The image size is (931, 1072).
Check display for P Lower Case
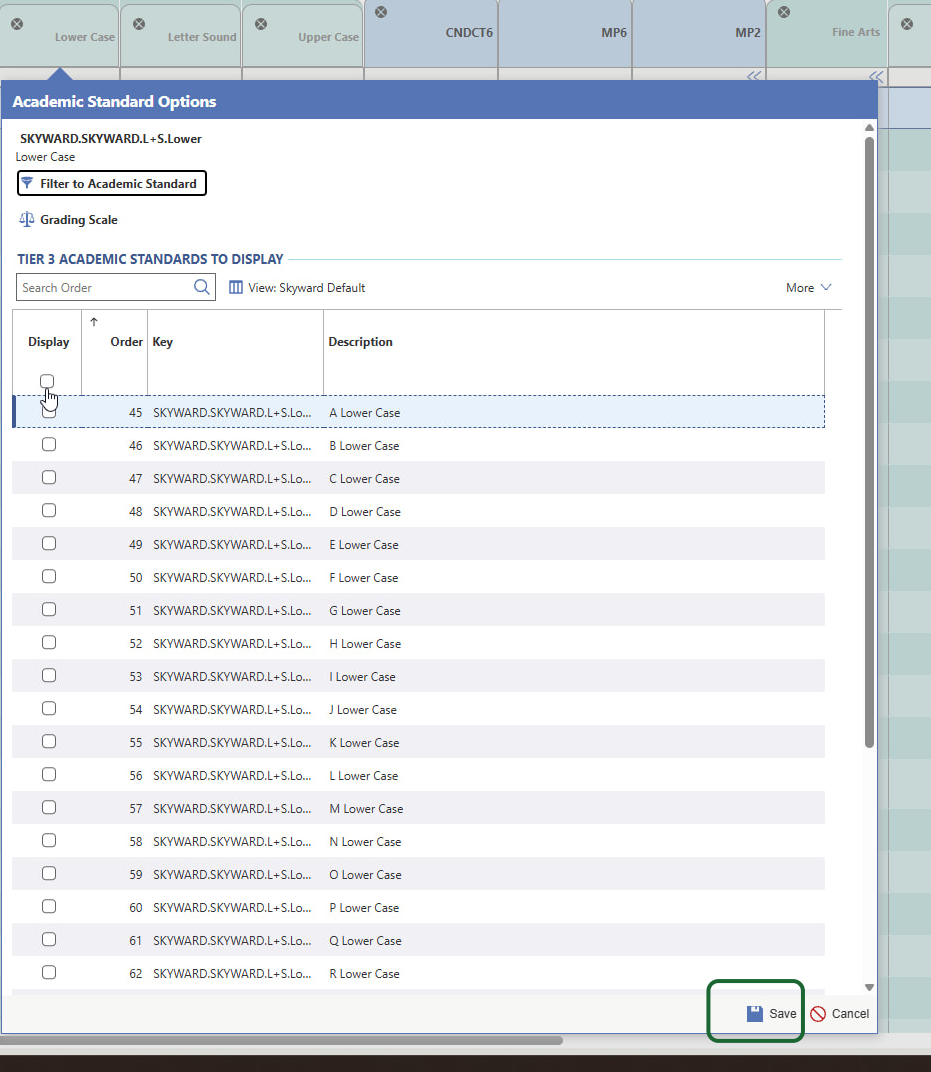49,907
